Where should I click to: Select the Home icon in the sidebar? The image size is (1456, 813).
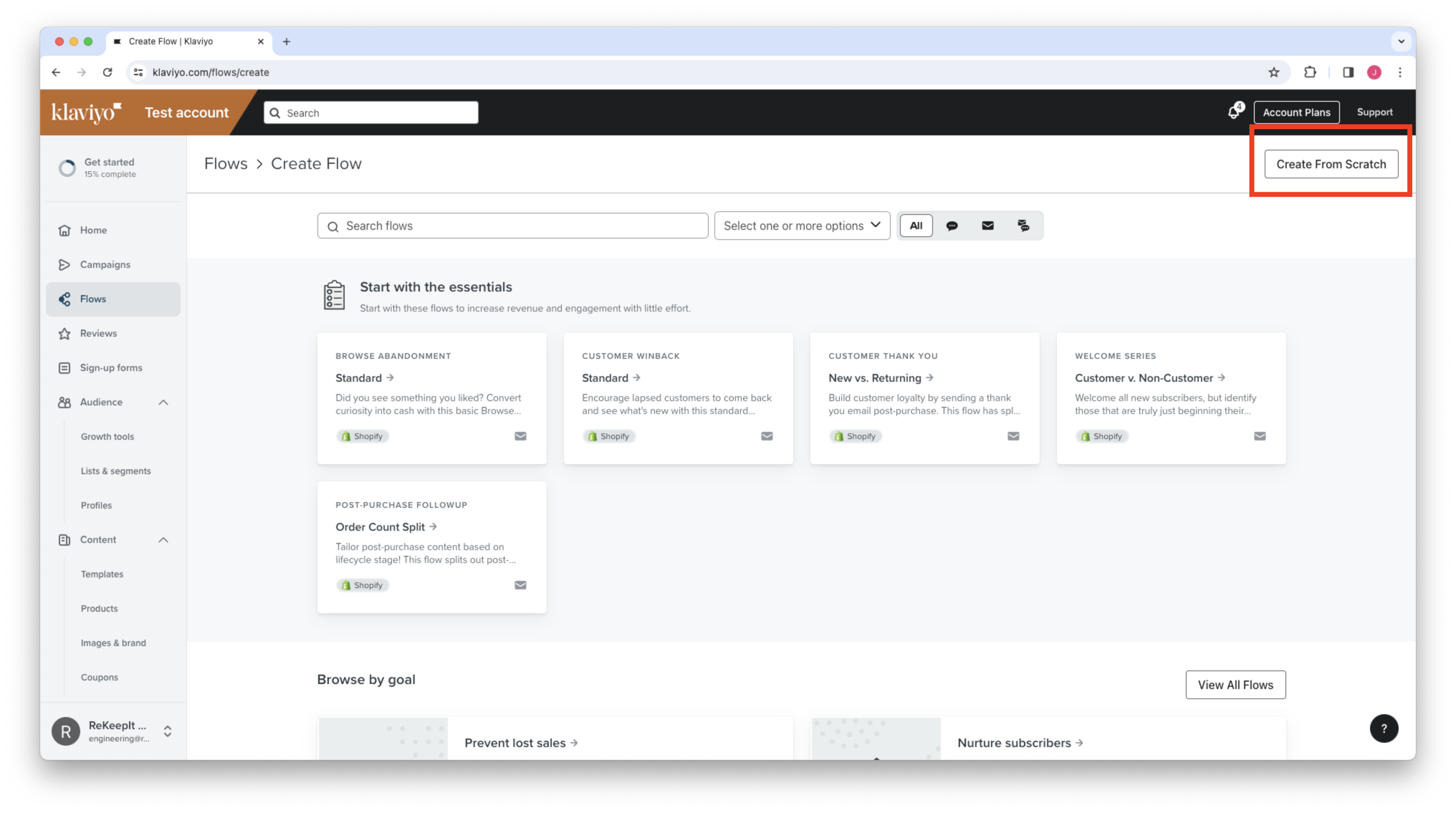pos(64,230)
